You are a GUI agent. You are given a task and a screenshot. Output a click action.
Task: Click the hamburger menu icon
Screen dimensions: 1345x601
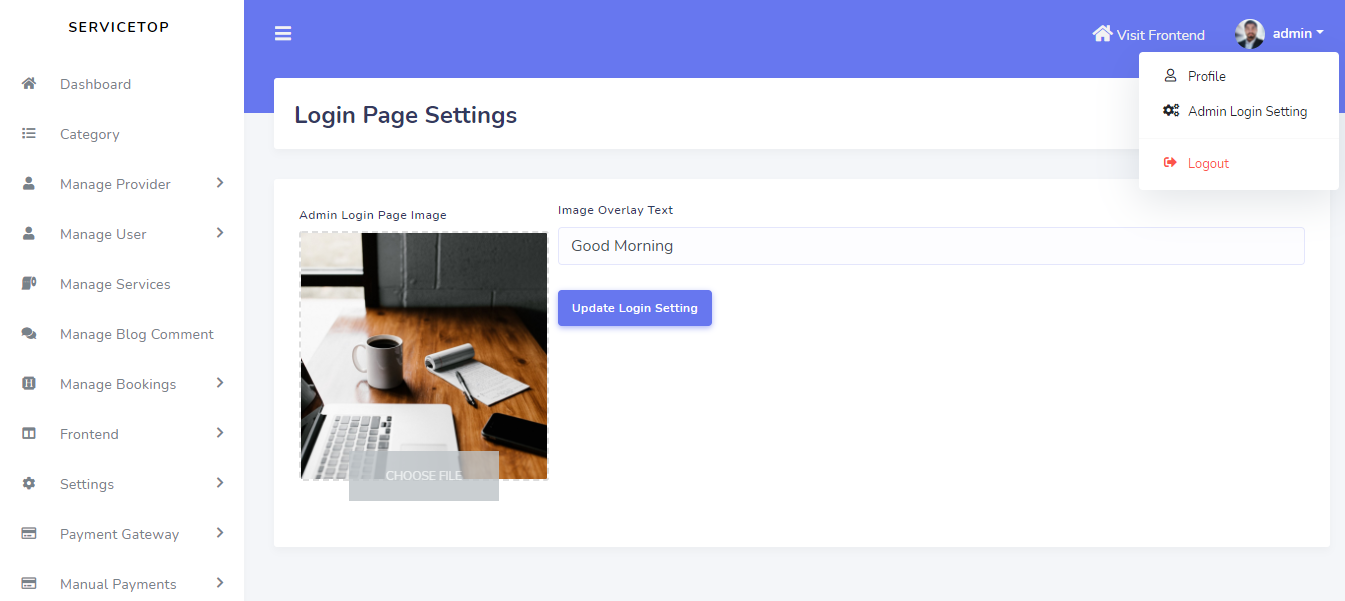(283, 33)
